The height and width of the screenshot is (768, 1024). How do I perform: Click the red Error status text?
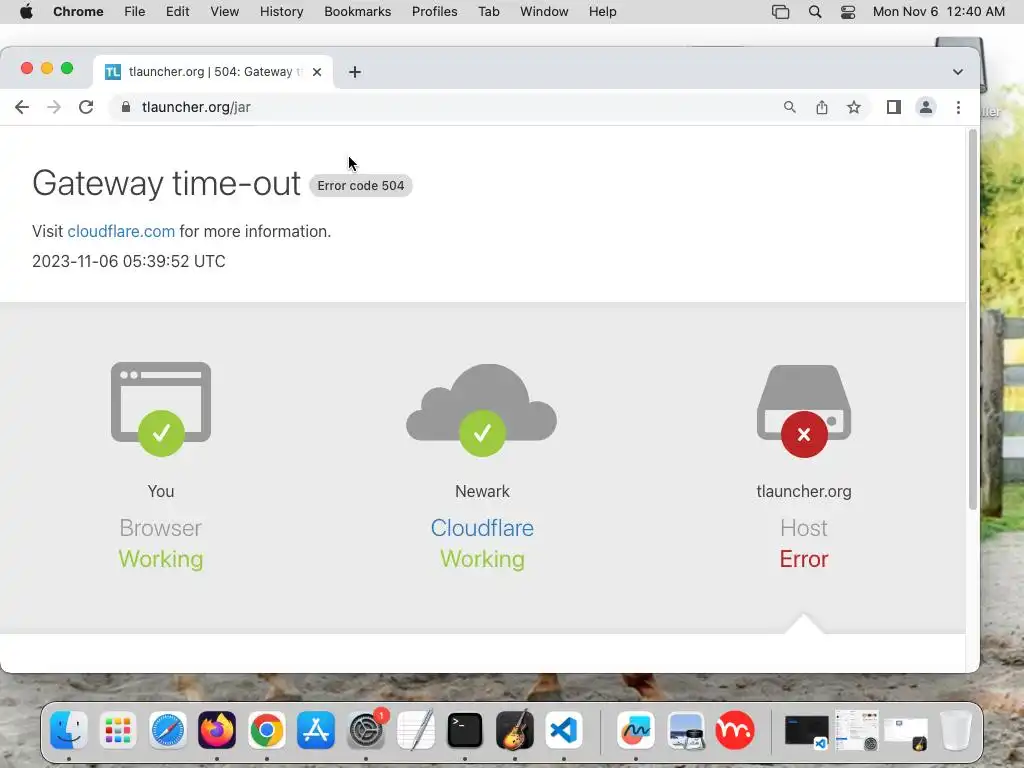click(x=804, y=559)
